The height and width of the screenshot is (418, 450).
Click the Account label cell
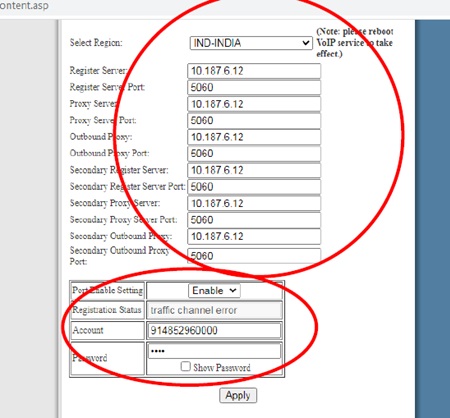pos(107,330)
